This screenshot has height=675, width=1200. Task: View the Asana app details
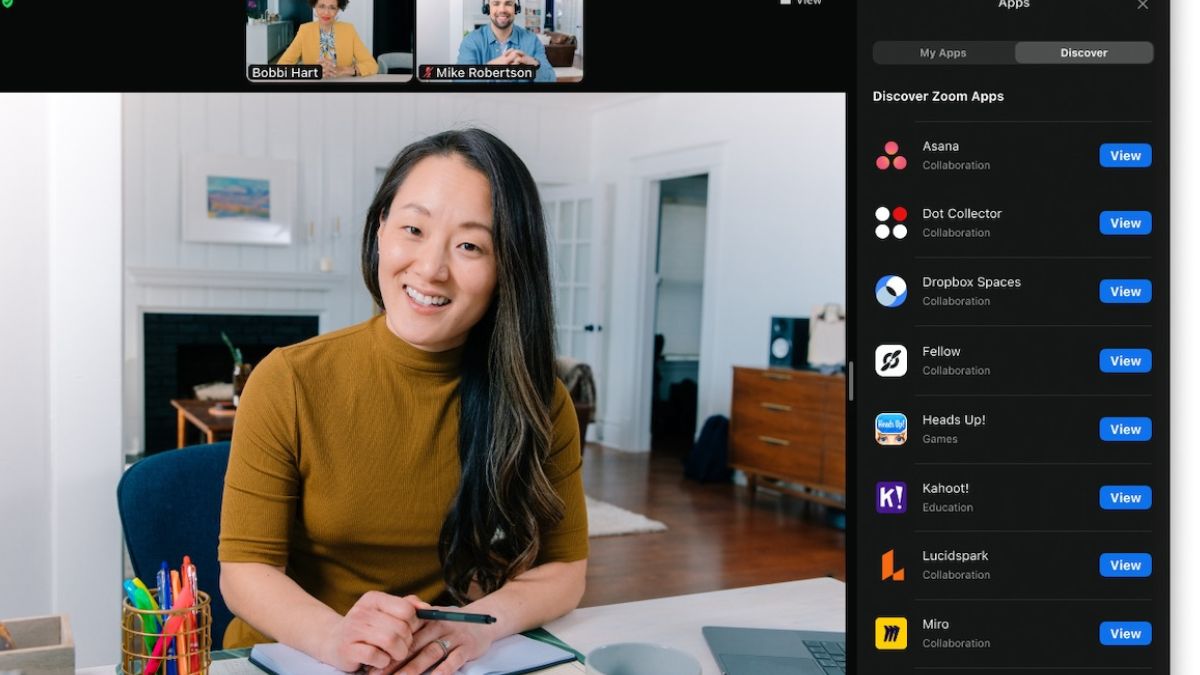tap(1125, 155)
